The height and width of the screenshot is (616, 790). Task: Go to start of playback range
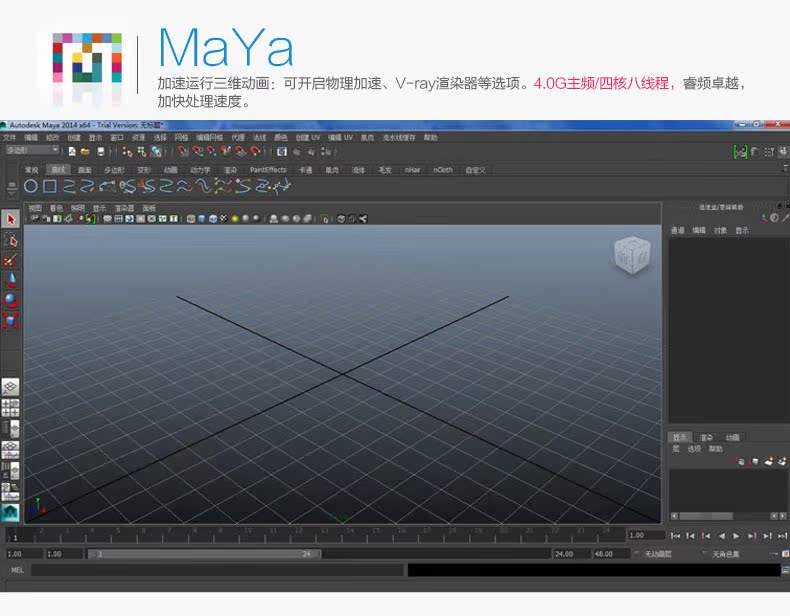(x=676, y=536)
